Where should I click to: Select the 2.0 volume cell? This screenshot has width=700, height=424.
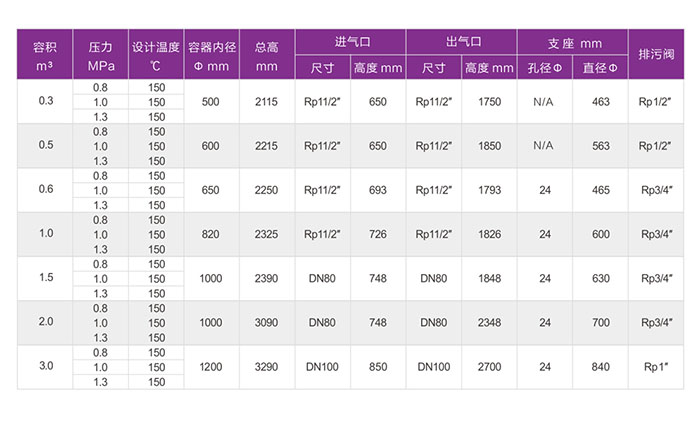(x=46, y=322)
